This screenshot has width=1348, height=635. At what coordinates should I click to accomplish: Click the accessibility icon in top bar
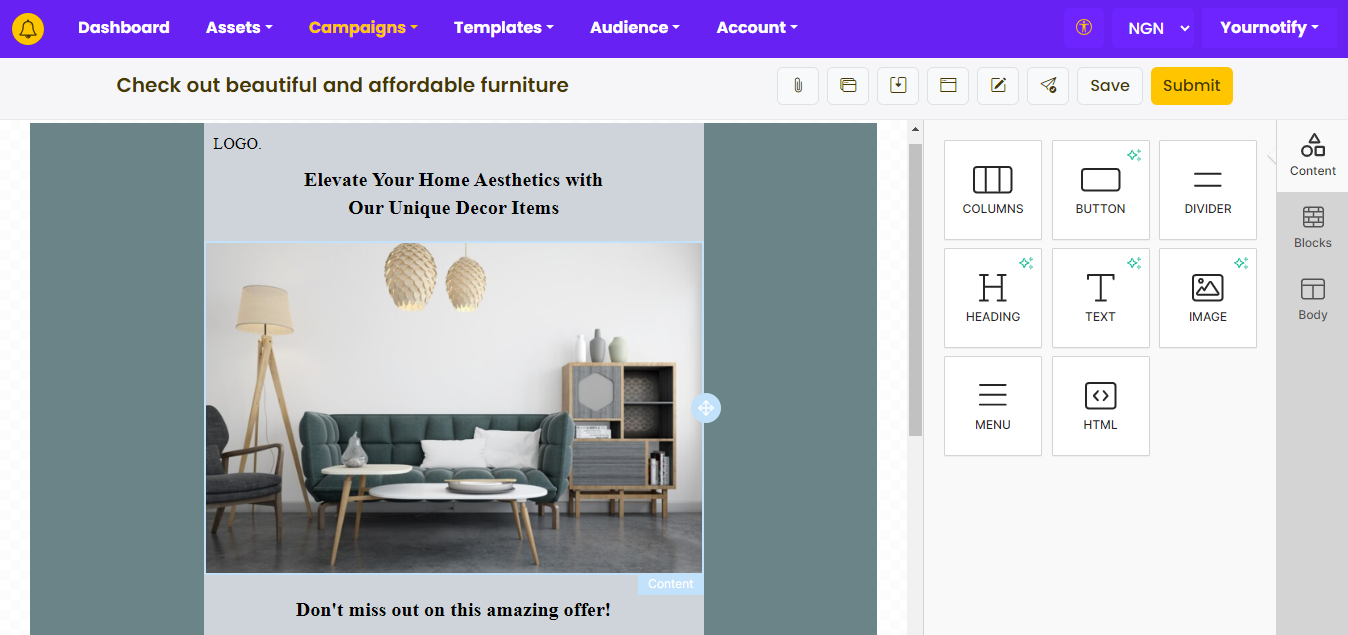[x=1084, y=28]
